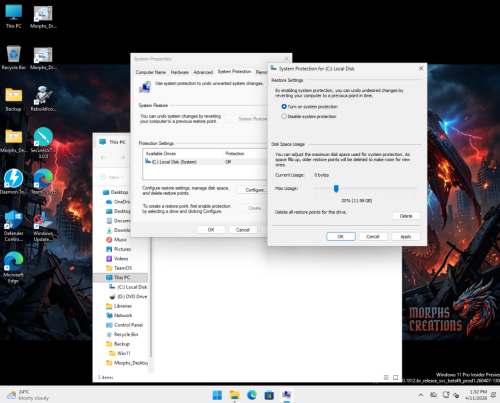The width and height of the screenshot is (500, 403).
Task: Click Delete to remove restore points
Action: tap(406, 216)
